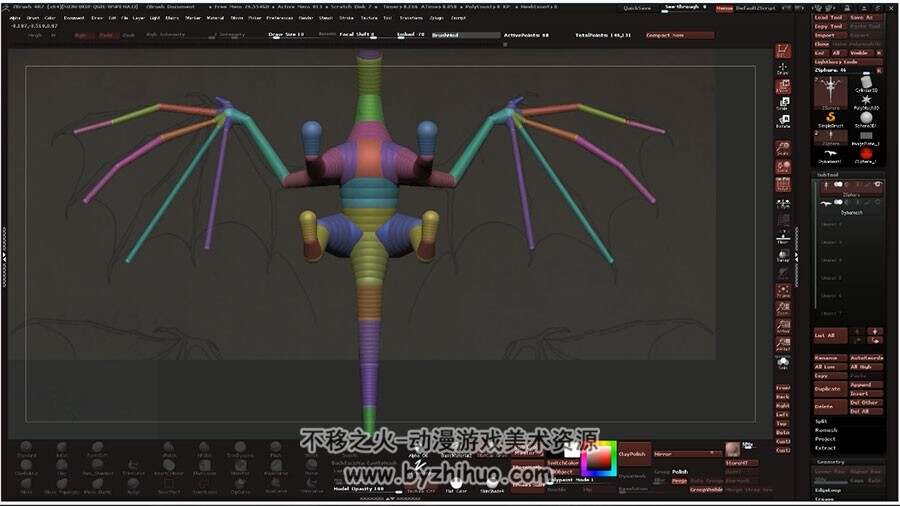Enable Transp transparency icon
Viewport: 900px width, 506px height.
(x=783, y=256)
